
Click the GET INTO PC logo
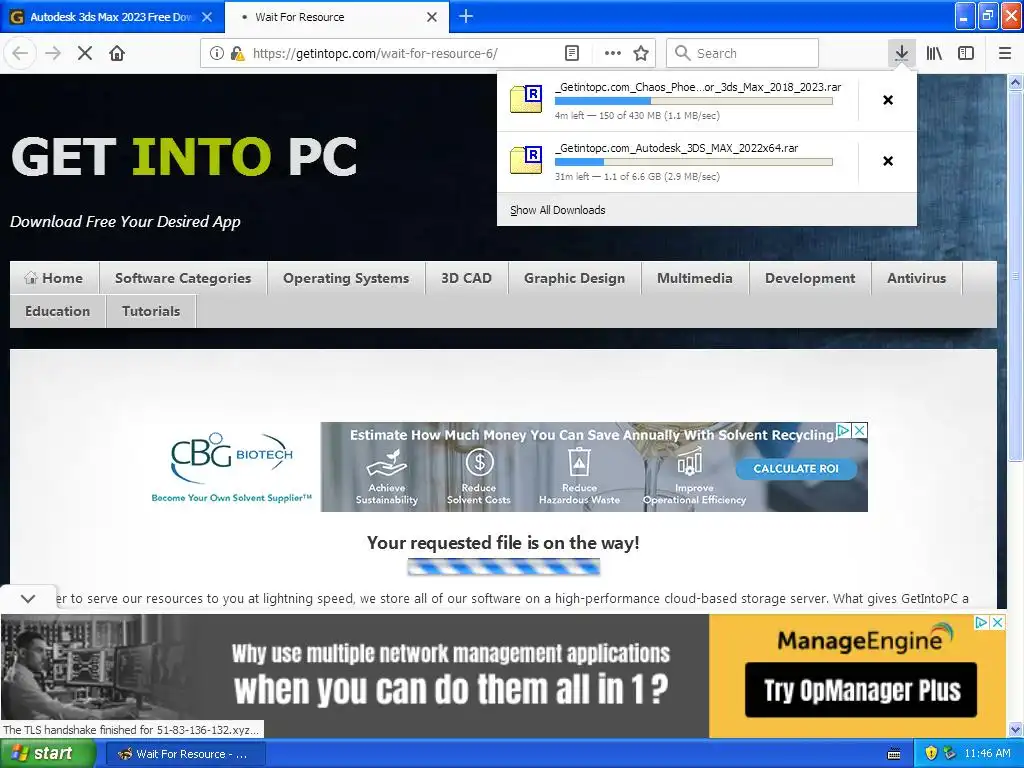pyautogui.click(x=184, y=157)
